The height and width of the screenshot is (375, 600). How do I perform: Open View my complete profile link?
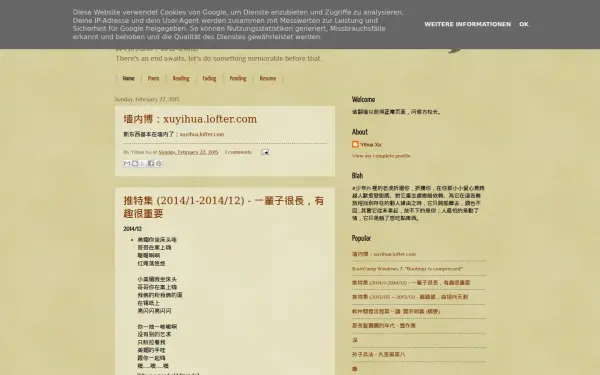point(381,156)
